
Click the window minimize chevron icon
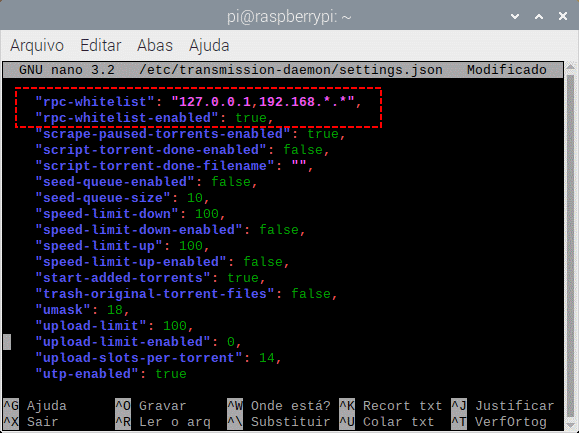515,16
